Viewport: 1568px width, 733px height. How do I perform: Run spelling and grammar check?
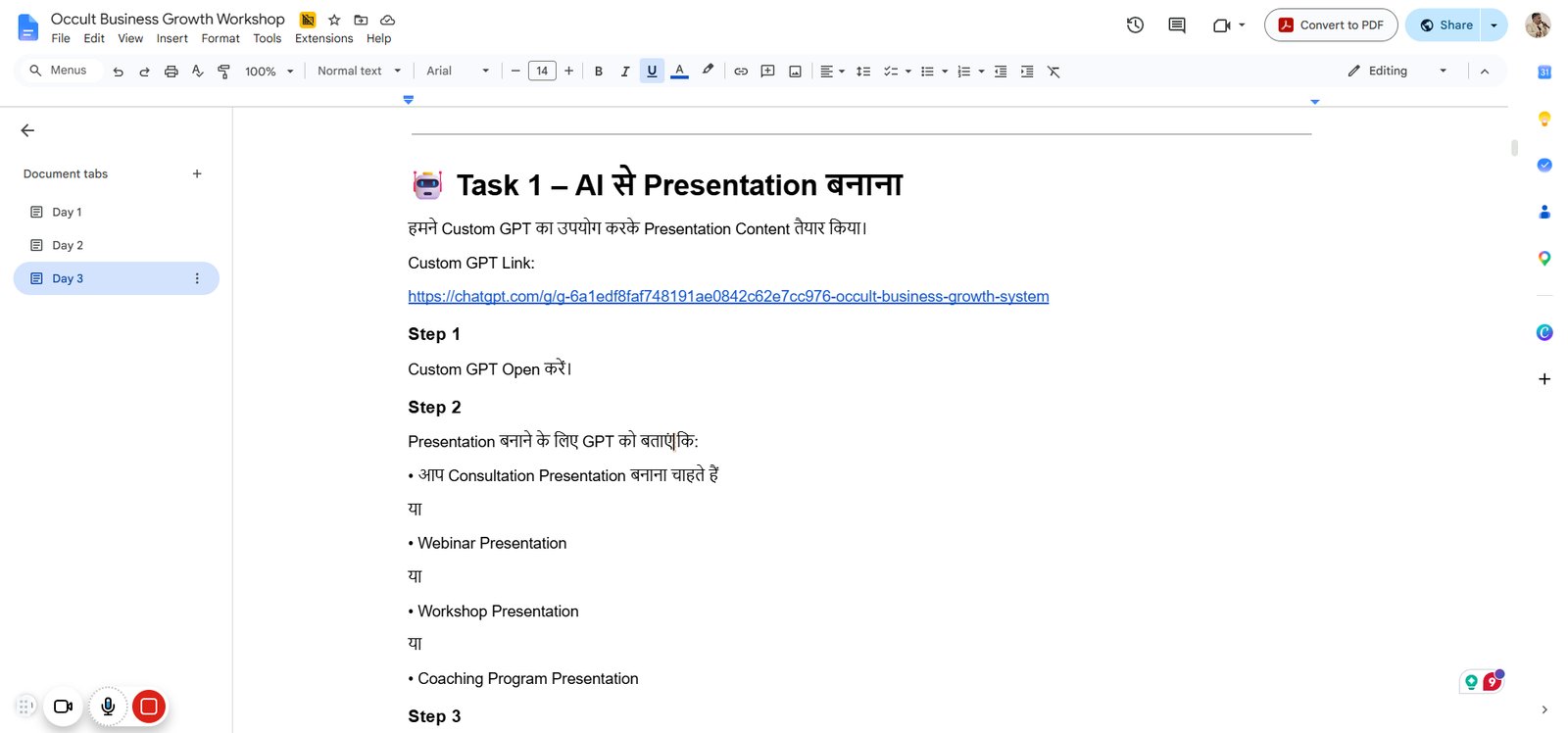coord(198,72)
